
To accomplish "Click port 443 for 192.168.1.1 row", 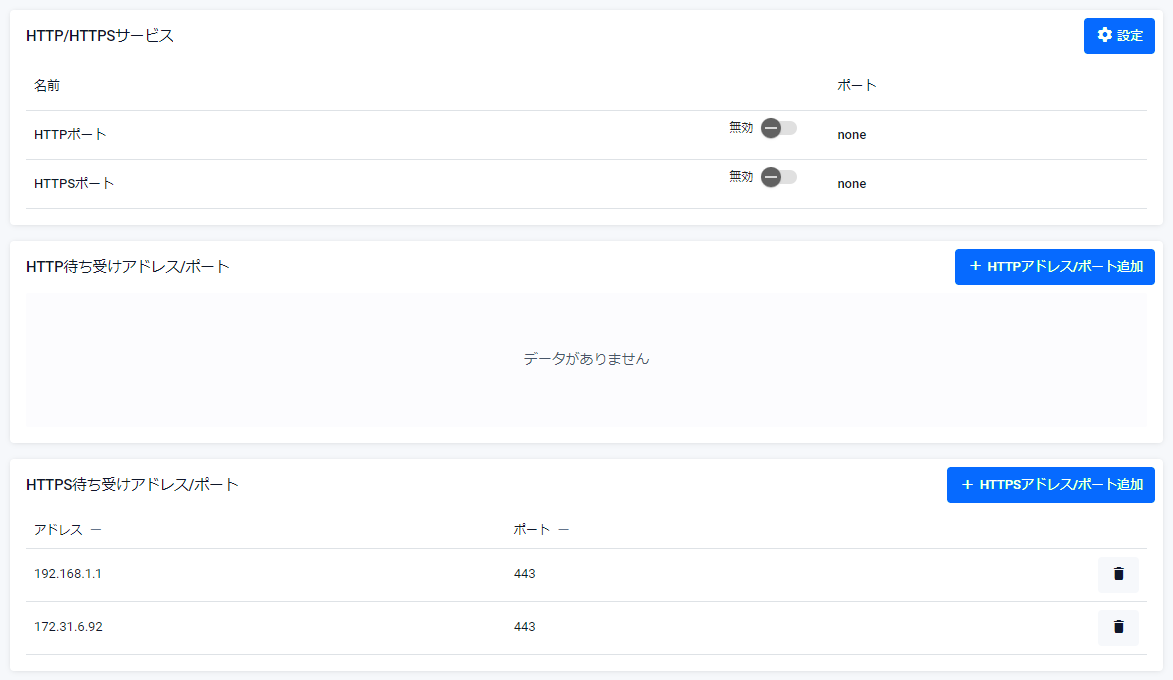I will (x=524, y=574).
